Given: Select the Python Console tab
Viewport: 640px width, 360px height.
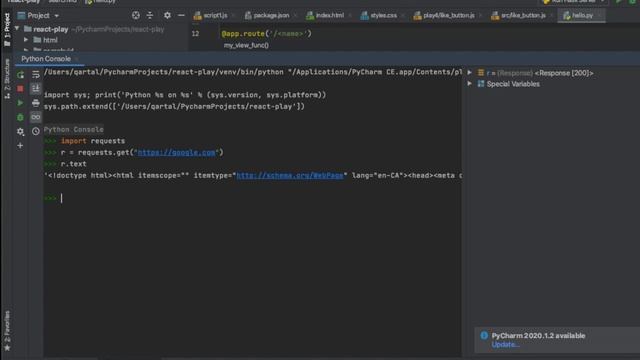Looking at the screenshot, I should (x=46, y=59).
